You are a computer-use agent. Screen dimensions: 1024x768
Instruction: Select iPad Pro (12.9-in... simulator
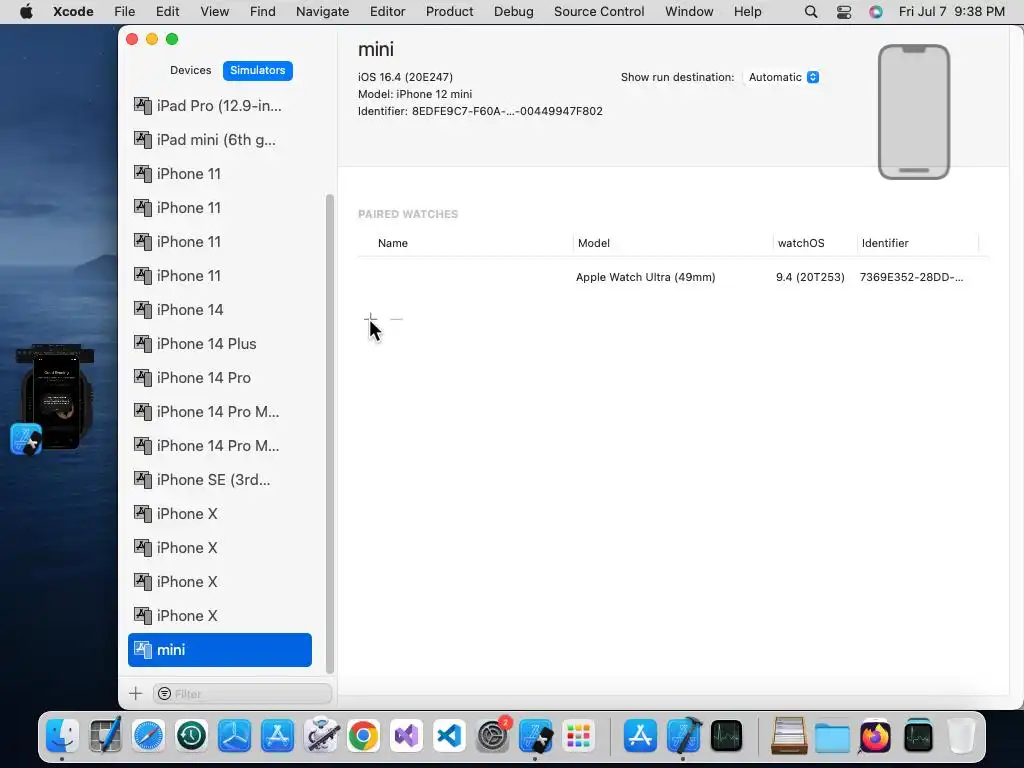tap(219, 106)
